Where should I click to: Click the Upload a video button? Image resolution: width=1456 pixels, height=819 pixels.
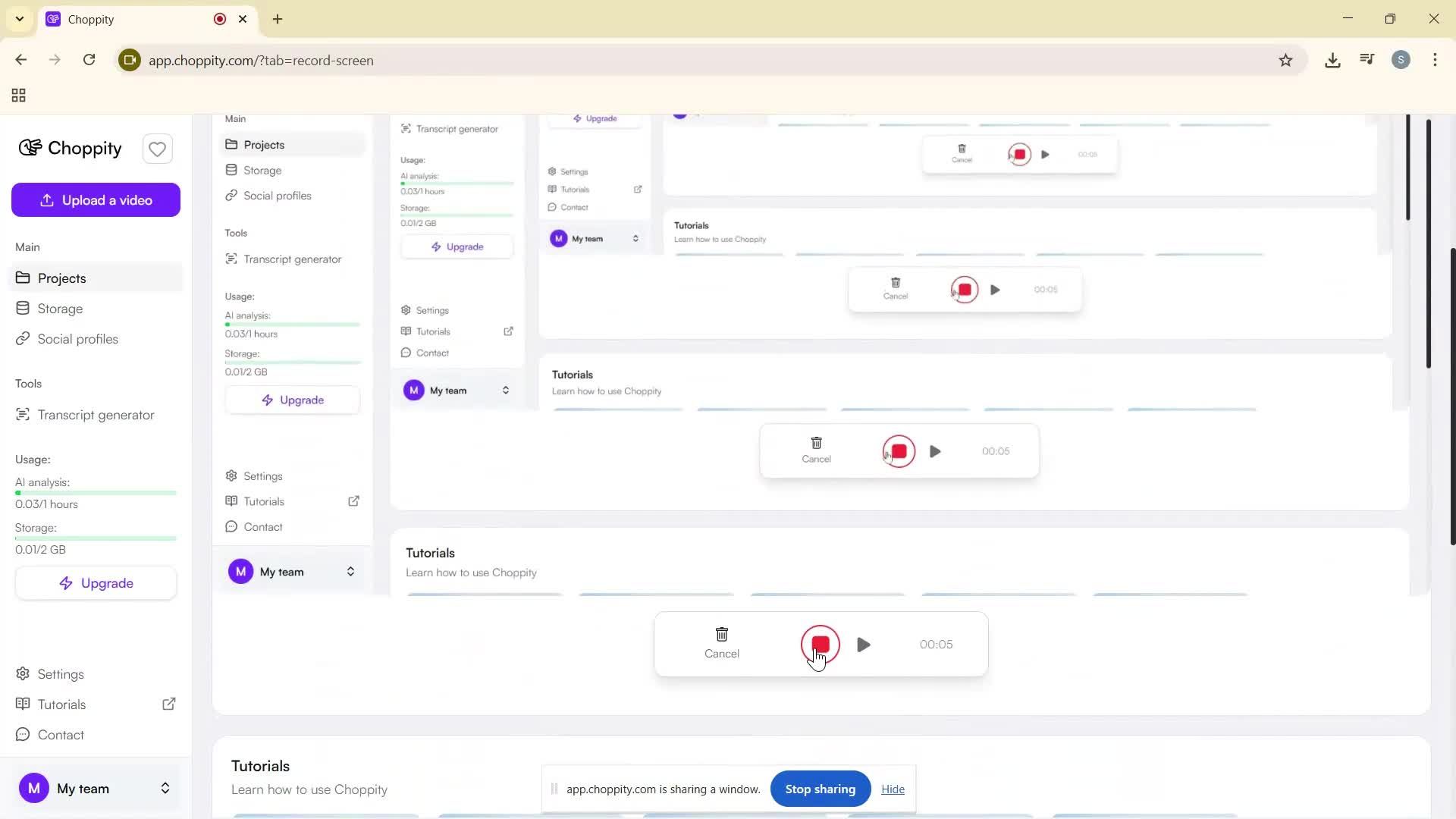pos(96,200)
